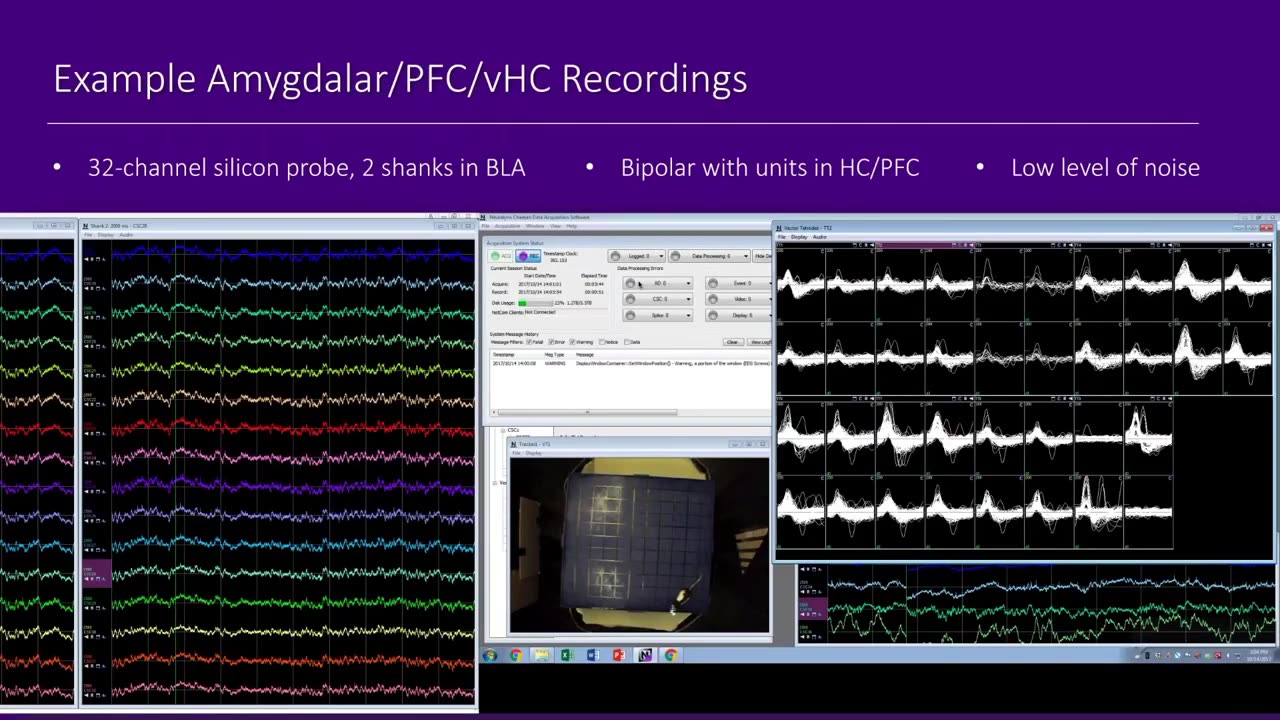The image size is (1280, 720).
Task: Click the video tracker camera view
Action: 640,545
